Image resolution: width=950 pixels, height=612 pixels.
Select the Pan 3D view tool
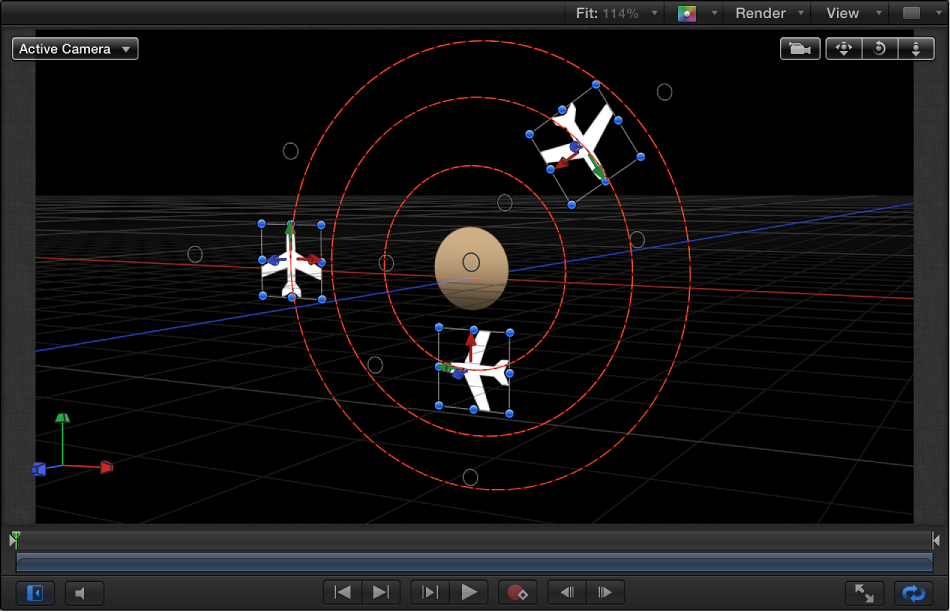(843, 48)
